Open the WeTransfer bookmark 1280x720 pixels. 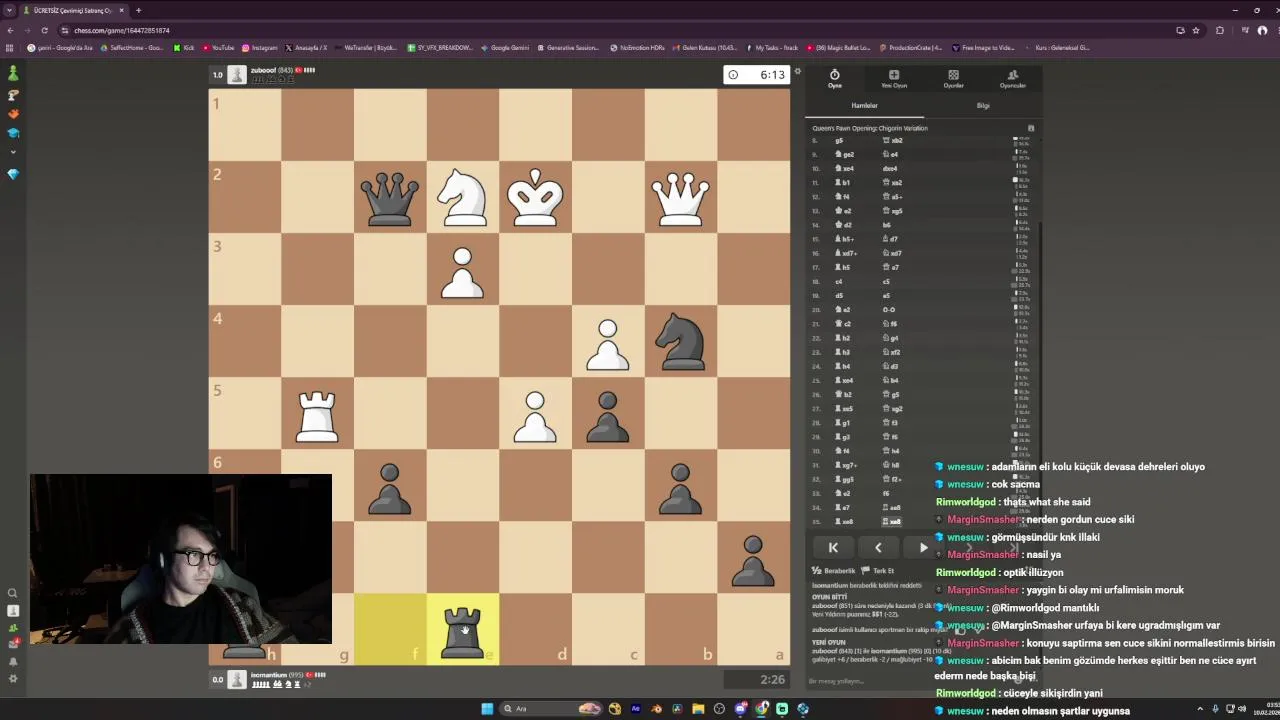[366, 47]
